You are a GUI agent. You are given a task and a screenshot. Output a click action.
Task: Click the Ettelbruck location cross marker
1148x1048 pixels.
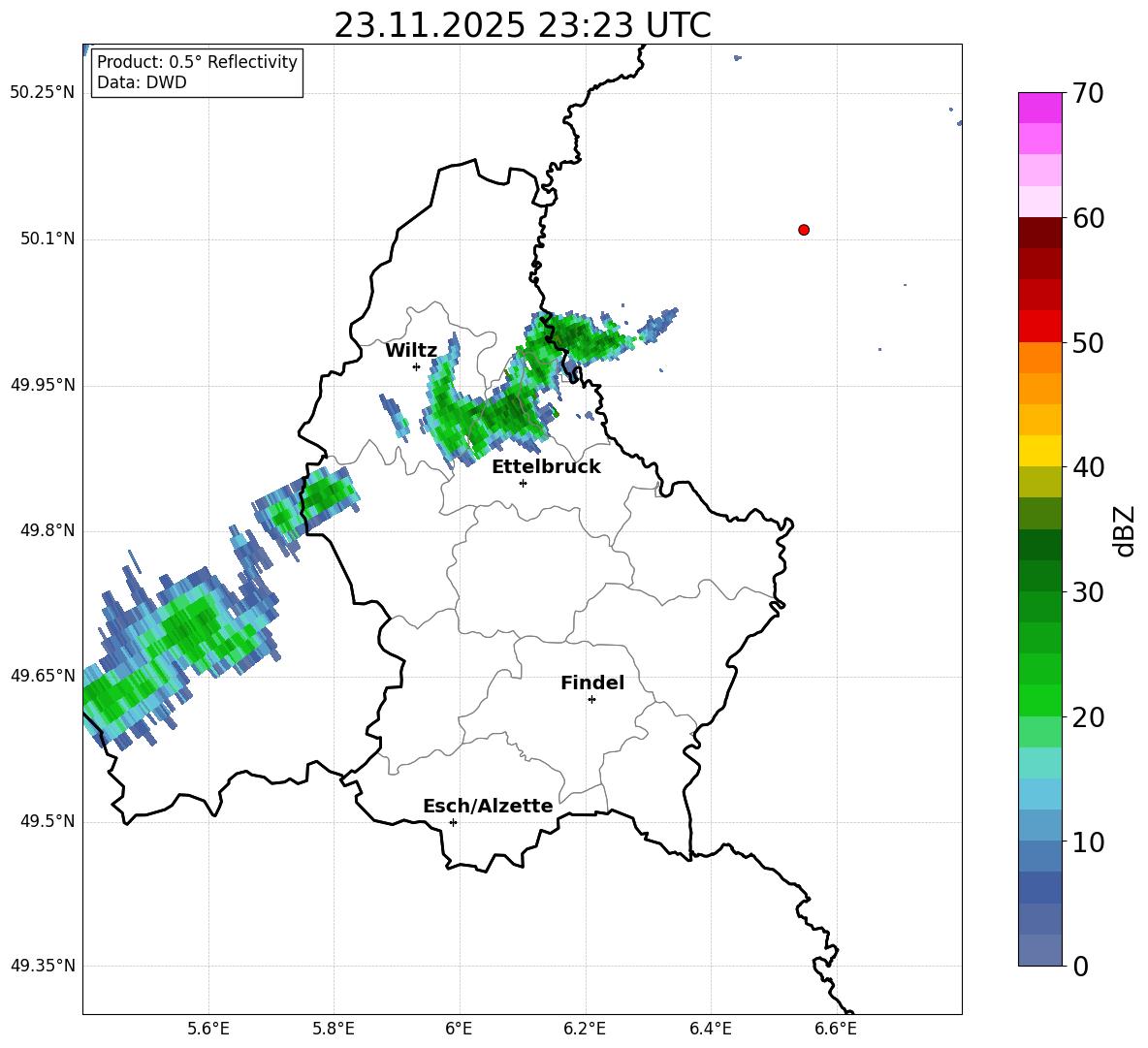tap(523, 483)
